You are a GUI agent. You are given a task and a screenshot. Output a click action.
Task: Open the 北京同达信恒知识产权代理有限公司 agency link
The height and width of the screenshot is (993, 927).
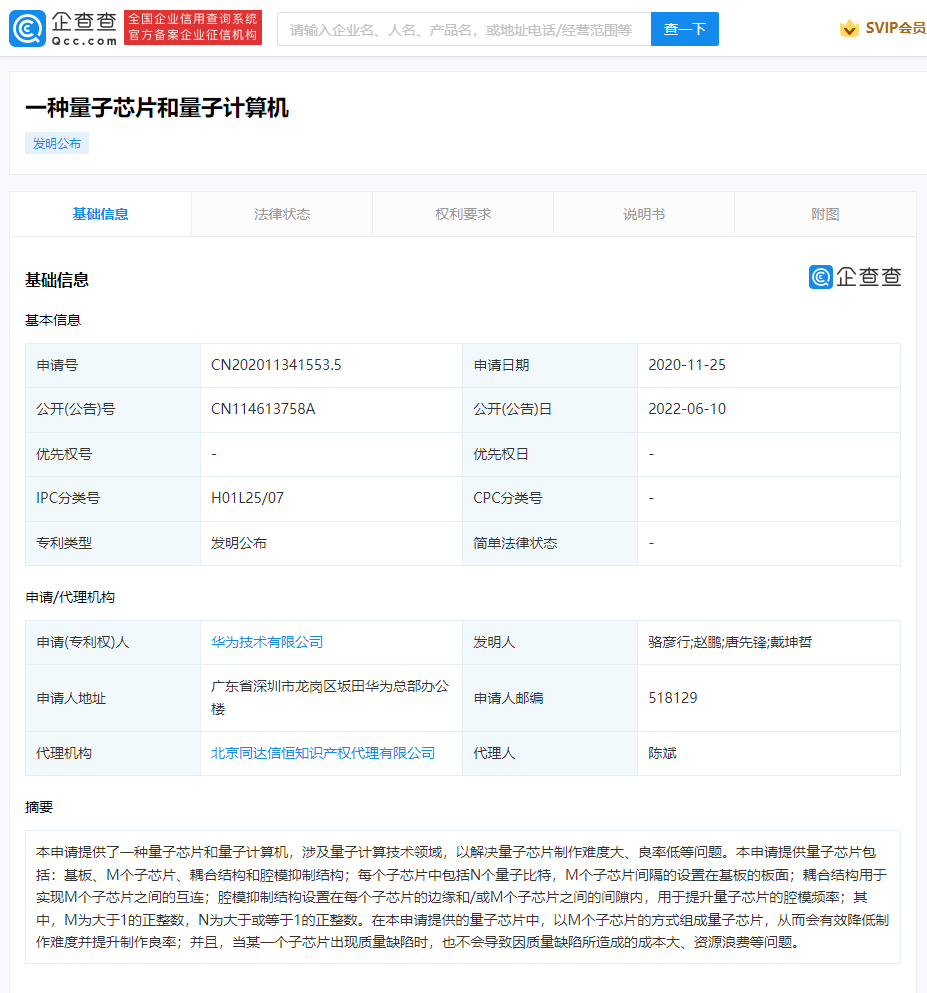[x=323, y=753]
